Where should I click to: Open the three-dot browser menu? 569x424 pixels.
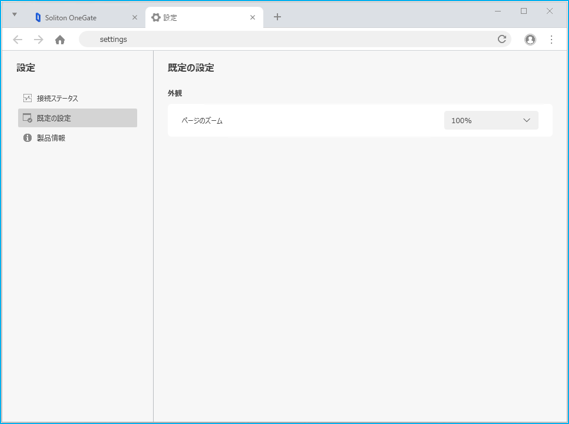(x=551, y=39)
